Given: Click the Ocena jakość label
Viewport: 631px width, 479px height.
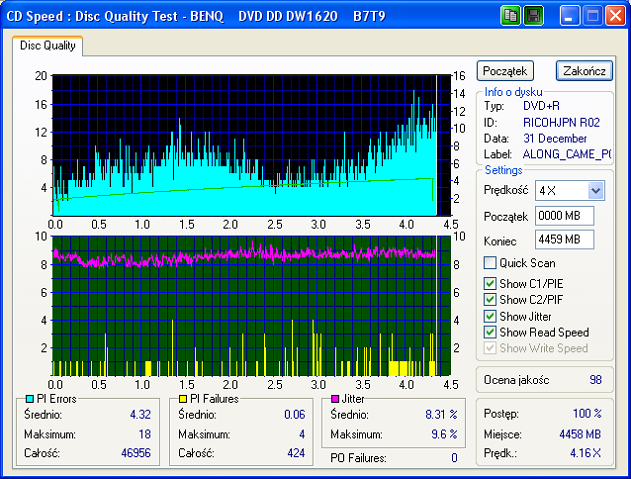Looking at the screenshot, I should coord(516,380).
